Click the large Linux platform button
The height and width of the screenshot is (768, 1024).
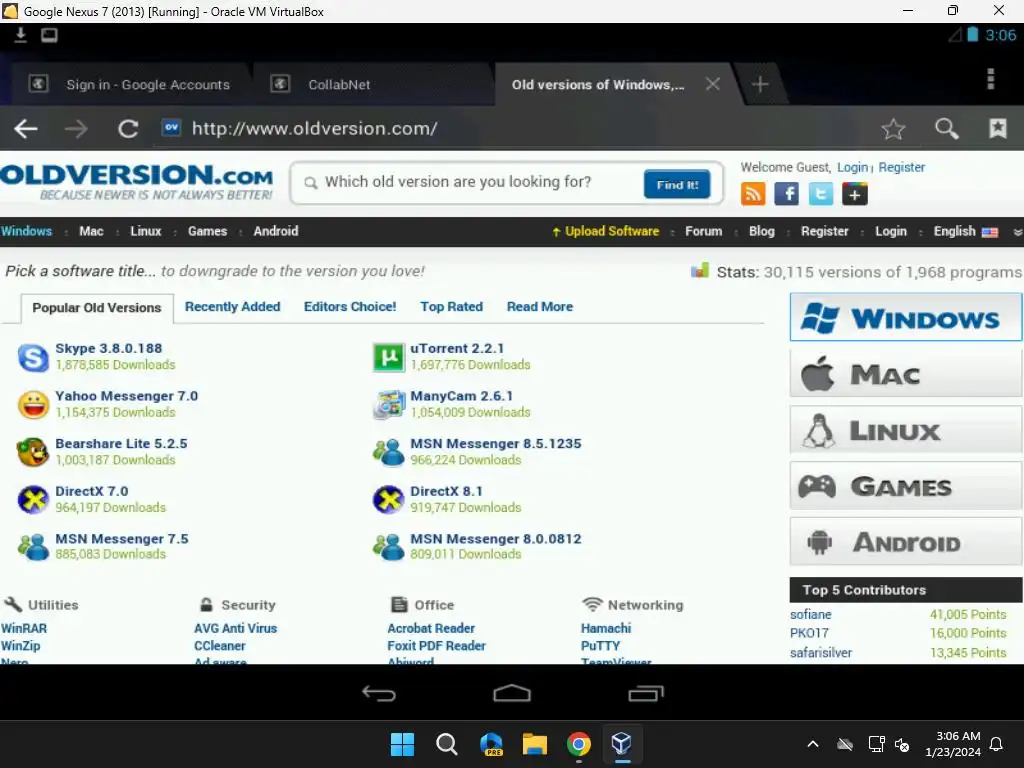[905, 430]
